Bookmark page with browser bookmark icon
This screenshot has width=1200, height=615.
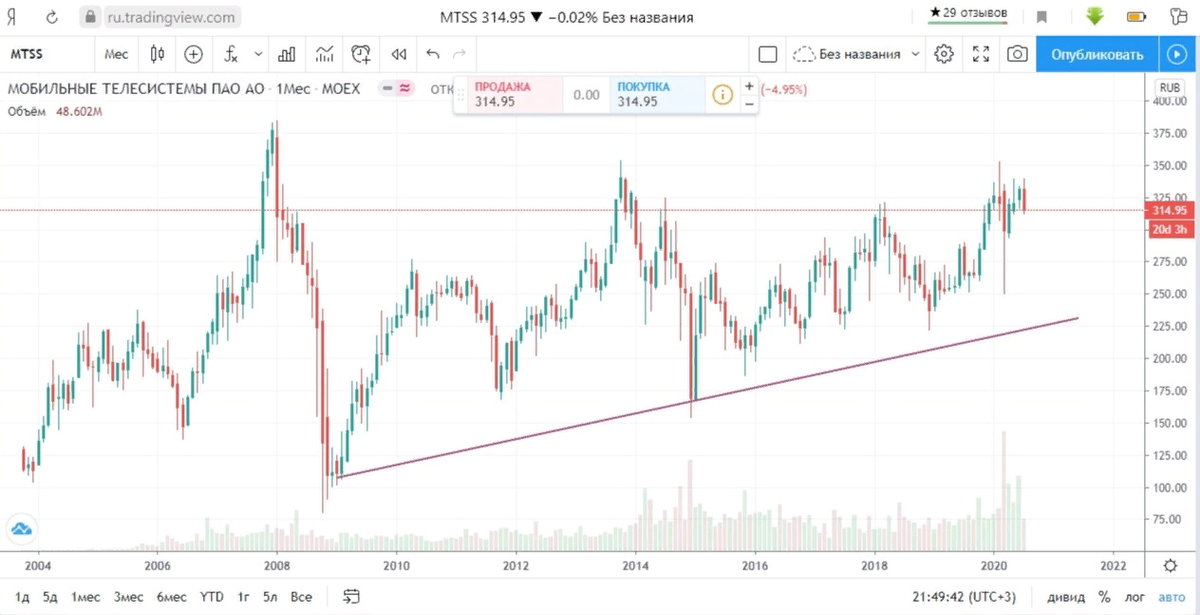point(1042,17)
